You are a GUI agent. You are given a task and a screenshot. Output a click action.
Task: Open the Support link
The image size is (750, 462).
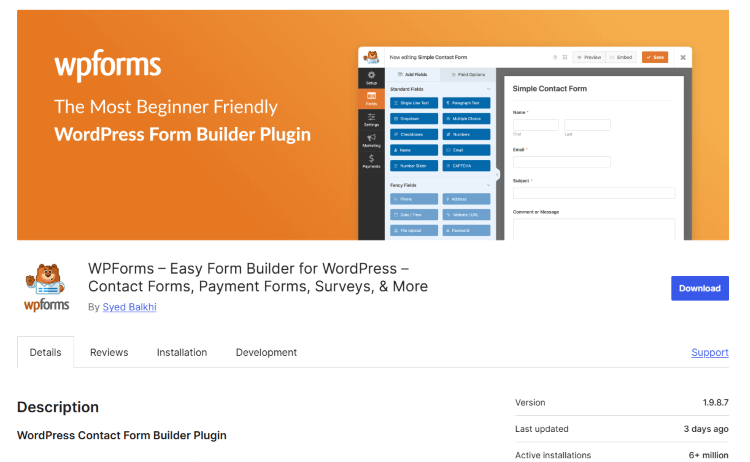pyautogui.click(x=710, y=352)
